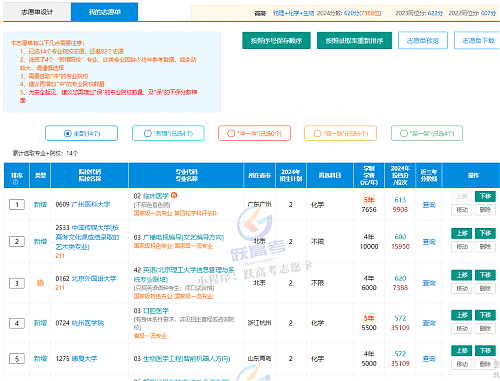Click 下移 for the 康复大学 row
500x381 pixels.
coord(485,351)
